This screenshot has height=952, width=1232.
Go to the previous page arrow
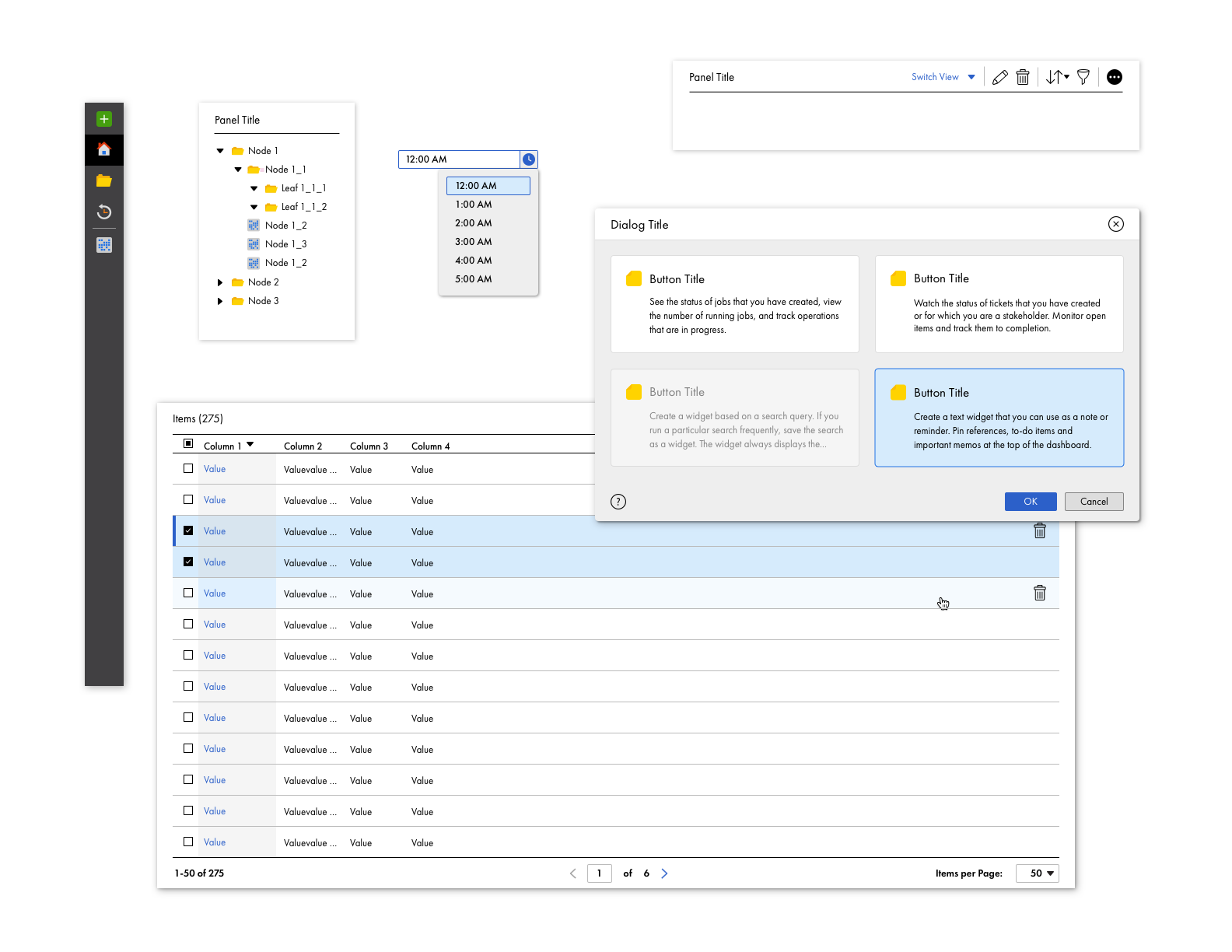(573, 873)
